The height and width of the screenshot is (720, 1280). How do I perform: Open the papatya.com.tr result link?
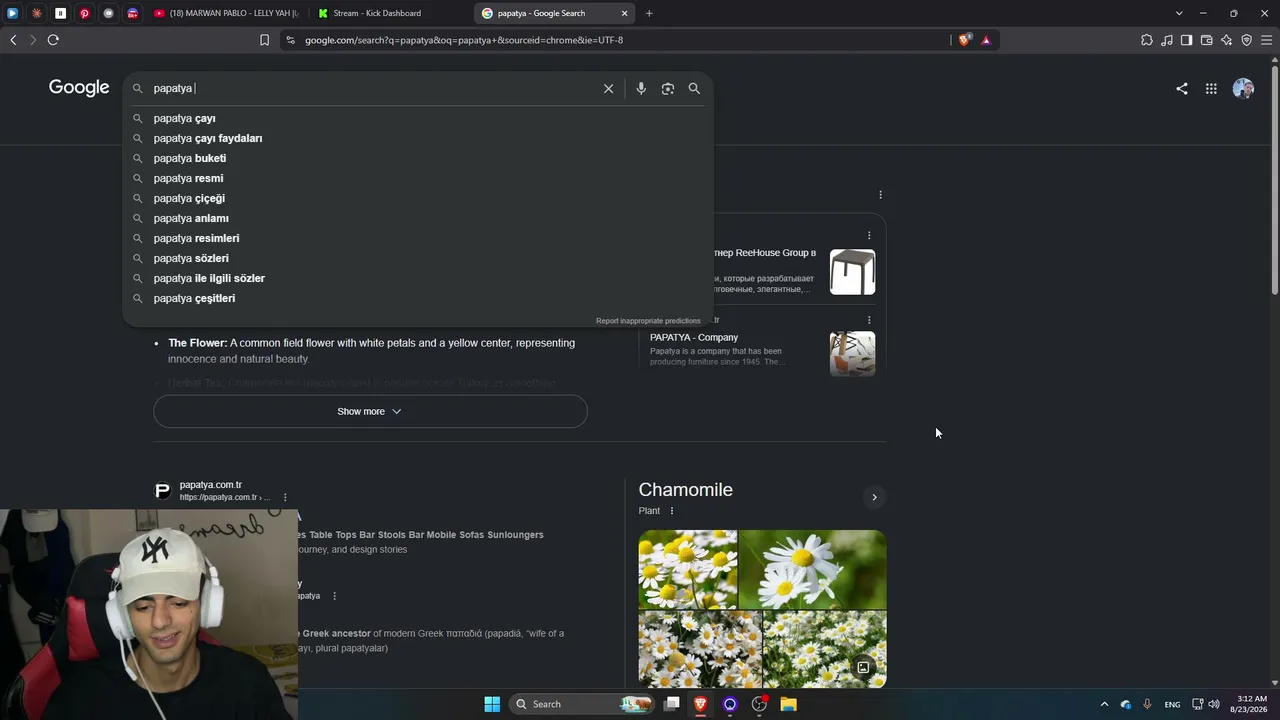(211, 485)
